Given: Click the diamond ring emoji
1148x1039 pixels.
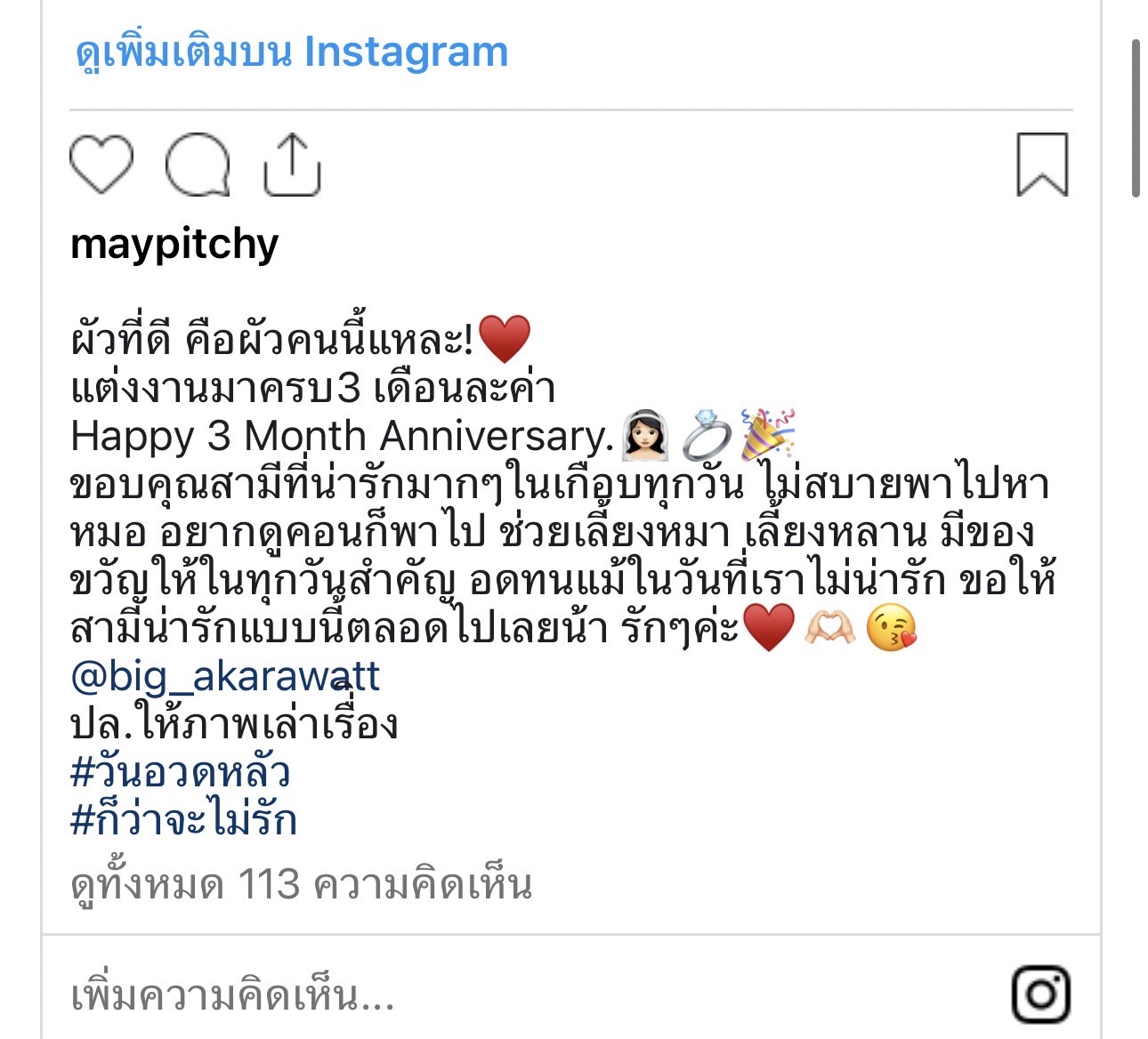Looking at the screenshot, I should (x=707, y=436).
